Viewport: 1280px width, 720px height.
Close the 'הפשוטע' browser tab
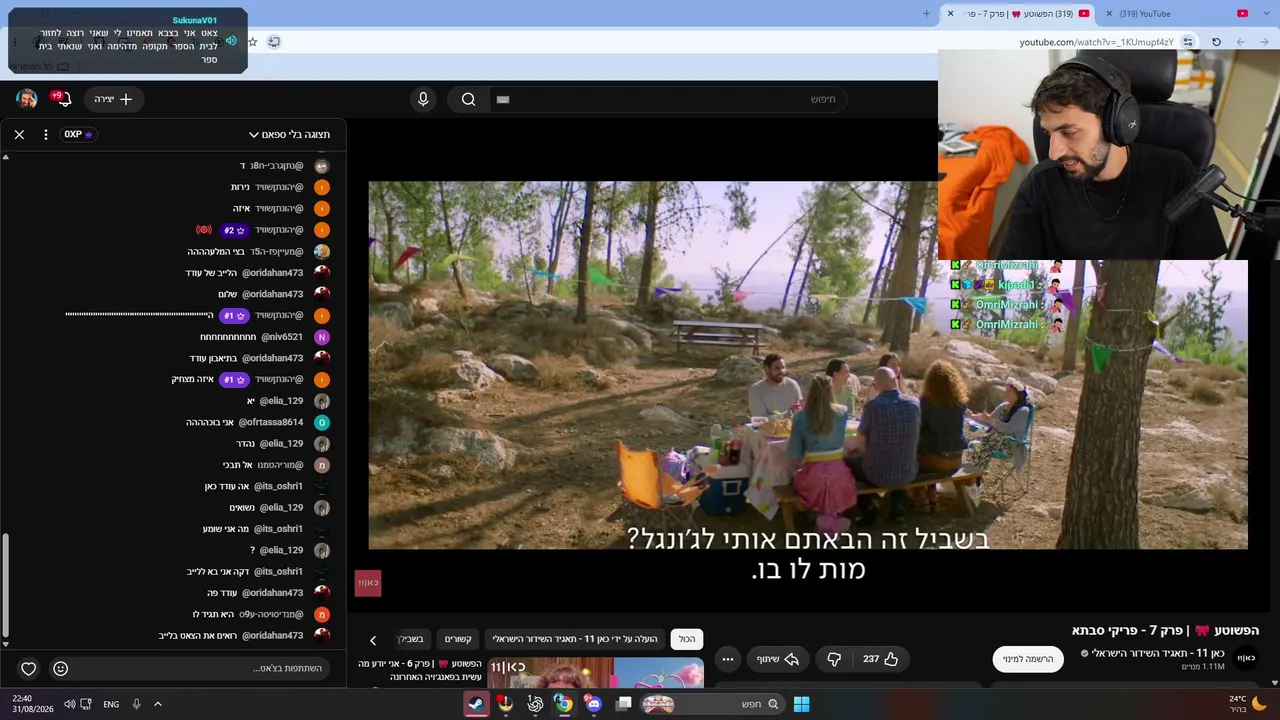click(950, 13)
